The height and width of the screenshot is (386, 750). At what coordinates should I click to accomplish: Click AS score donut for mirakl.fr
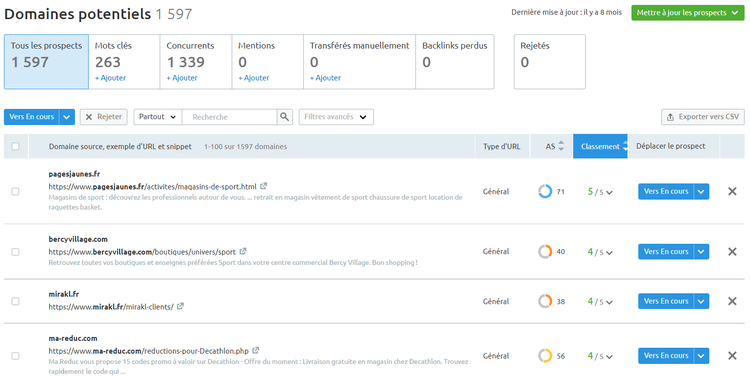tap(545, 301)
